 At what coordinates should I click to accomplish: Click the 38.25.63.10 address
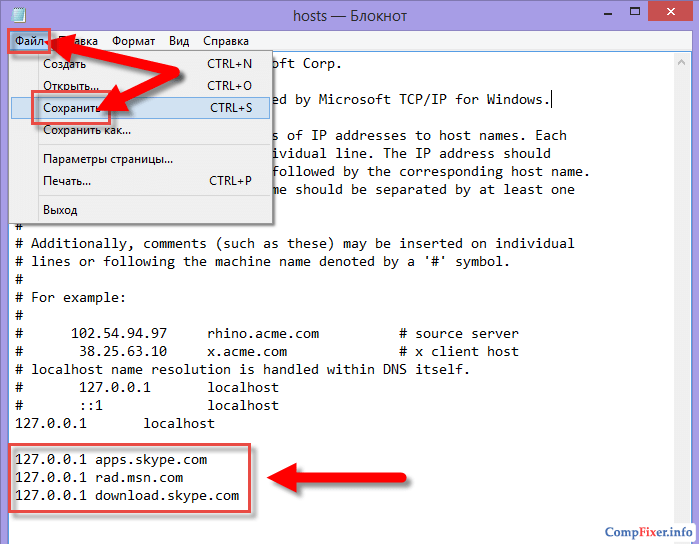point(123,351)
